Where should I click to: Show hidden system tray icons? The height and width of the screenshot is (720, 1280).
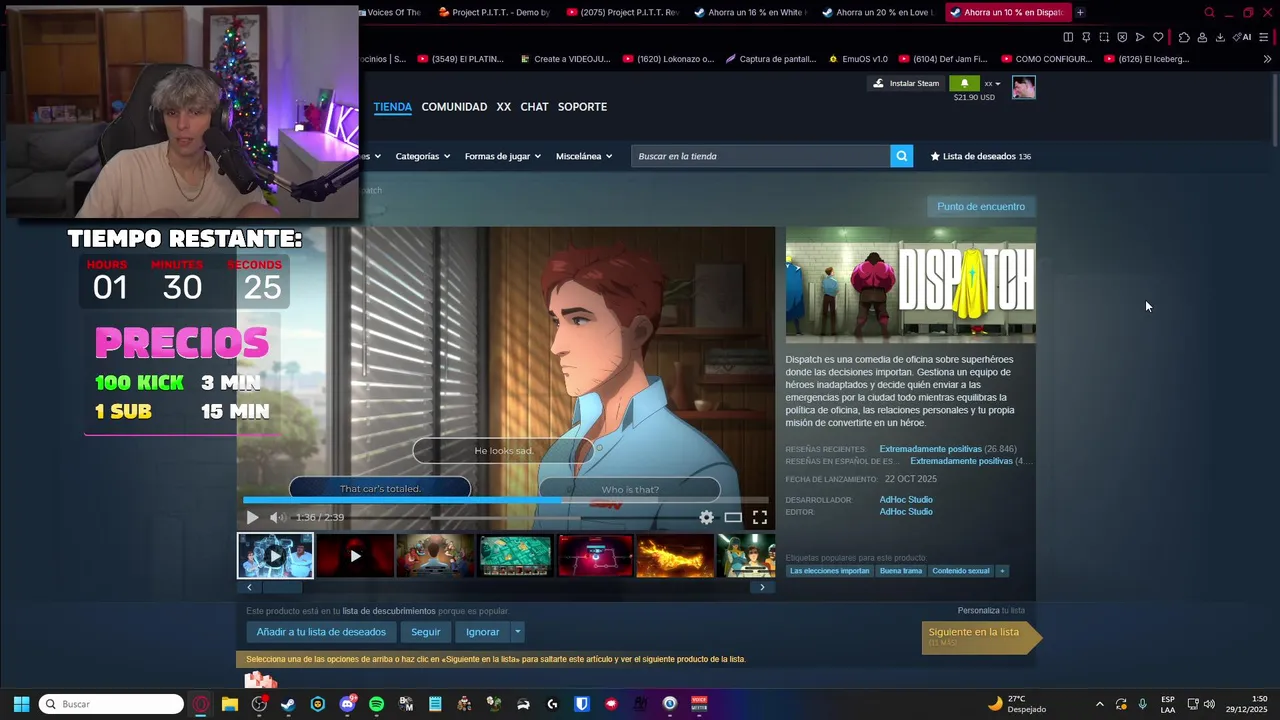pyautogui.click(x=1100, y=704)
